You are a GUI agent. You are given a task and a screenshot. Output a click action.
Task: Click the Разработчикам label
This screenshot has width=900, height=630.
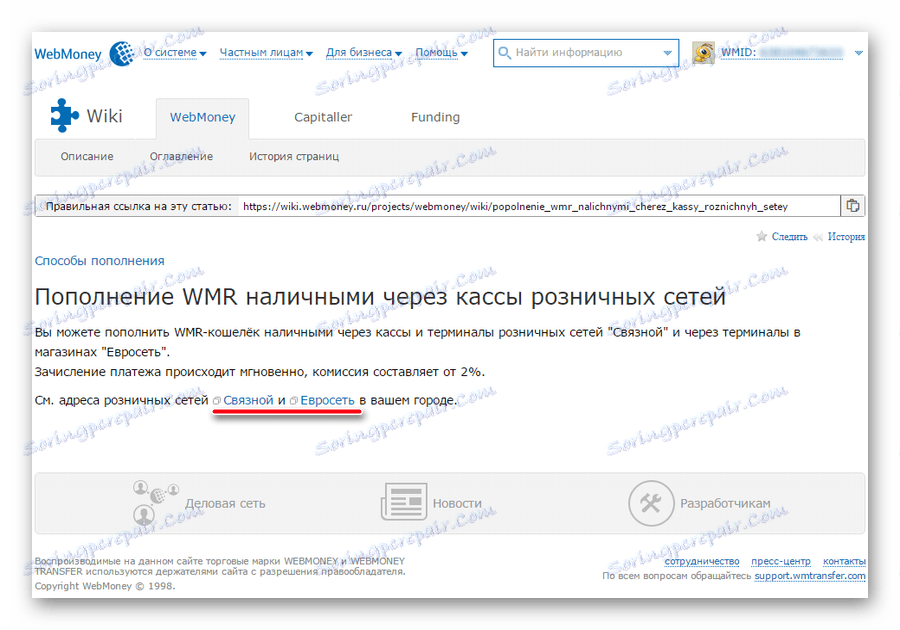[x=725, y=503]
